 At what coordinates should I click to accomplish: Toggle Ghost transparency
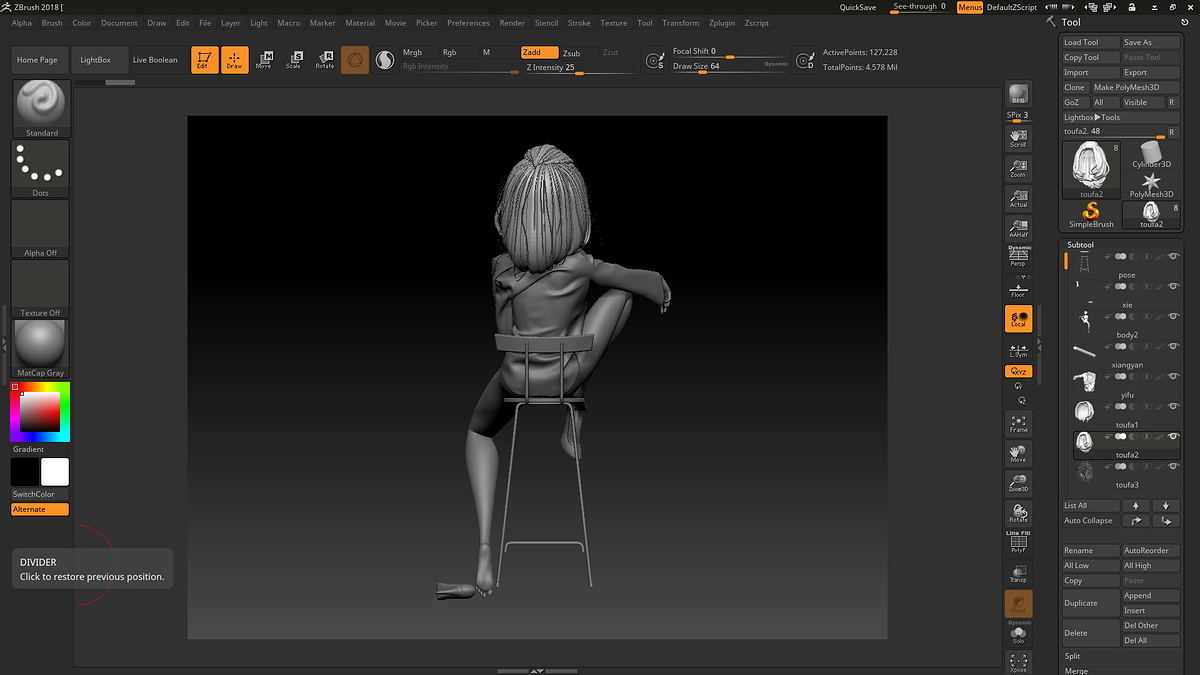tap(1018, 604)
